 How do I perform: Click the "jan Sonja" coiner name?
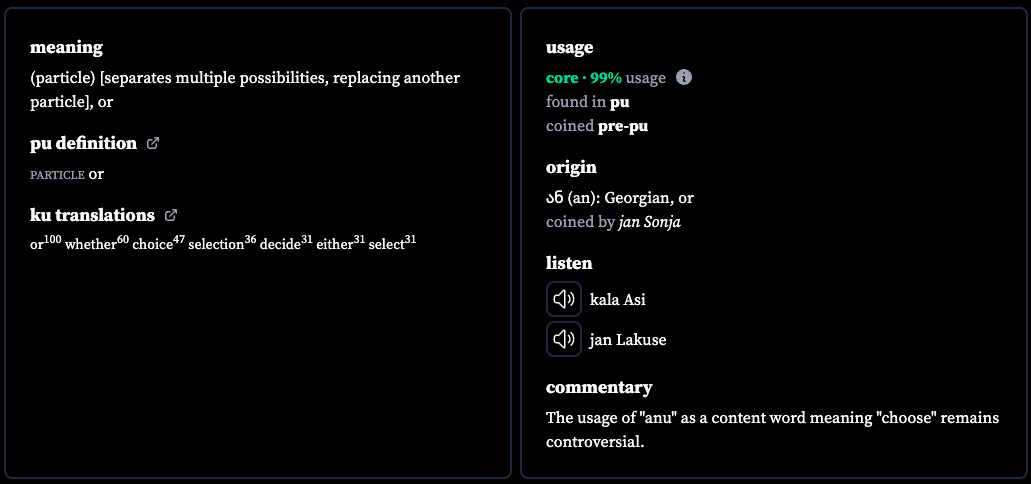650,222
